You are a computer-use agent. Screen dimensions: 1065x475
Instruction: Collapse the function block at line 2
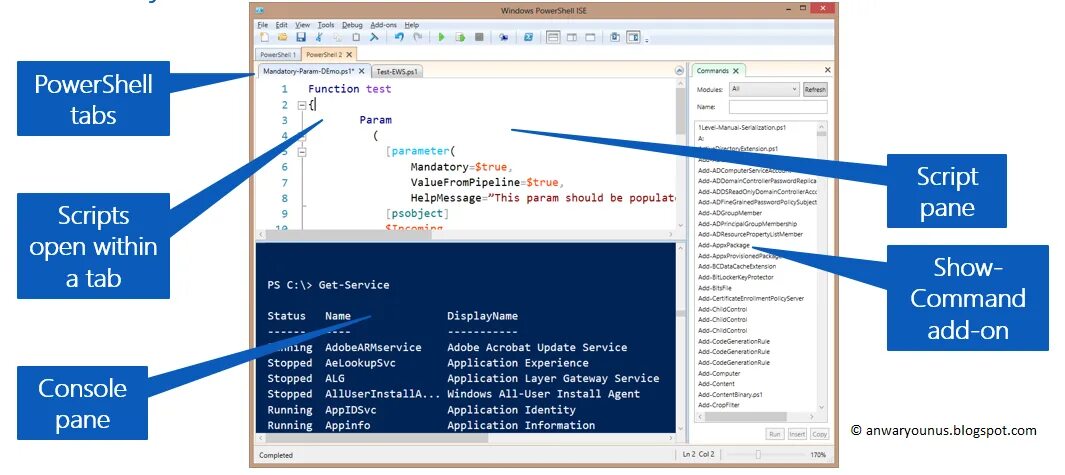[x=302, y=105]
